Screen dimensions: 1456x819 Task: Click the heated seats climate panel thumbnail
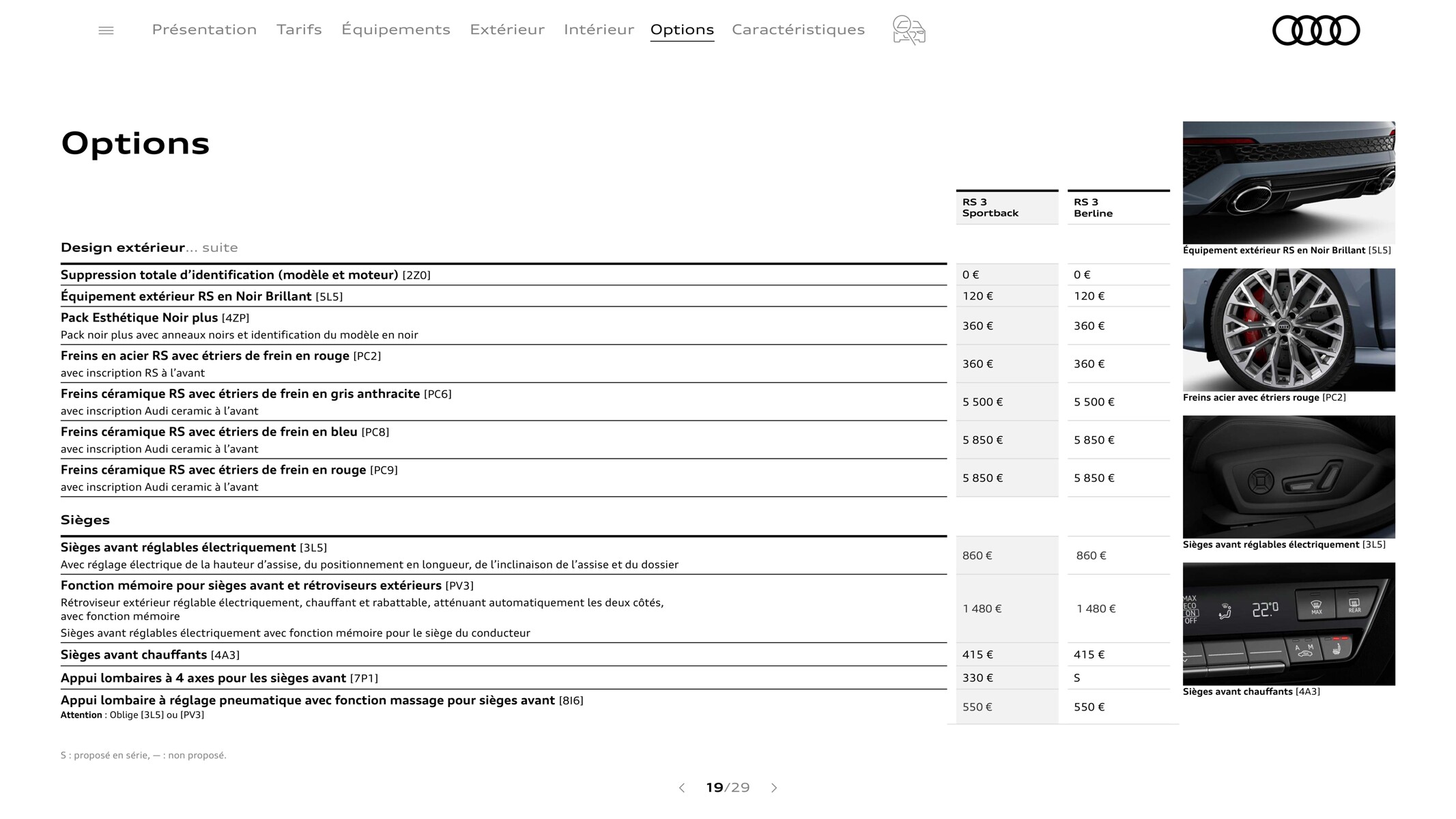coord(1289,624)
